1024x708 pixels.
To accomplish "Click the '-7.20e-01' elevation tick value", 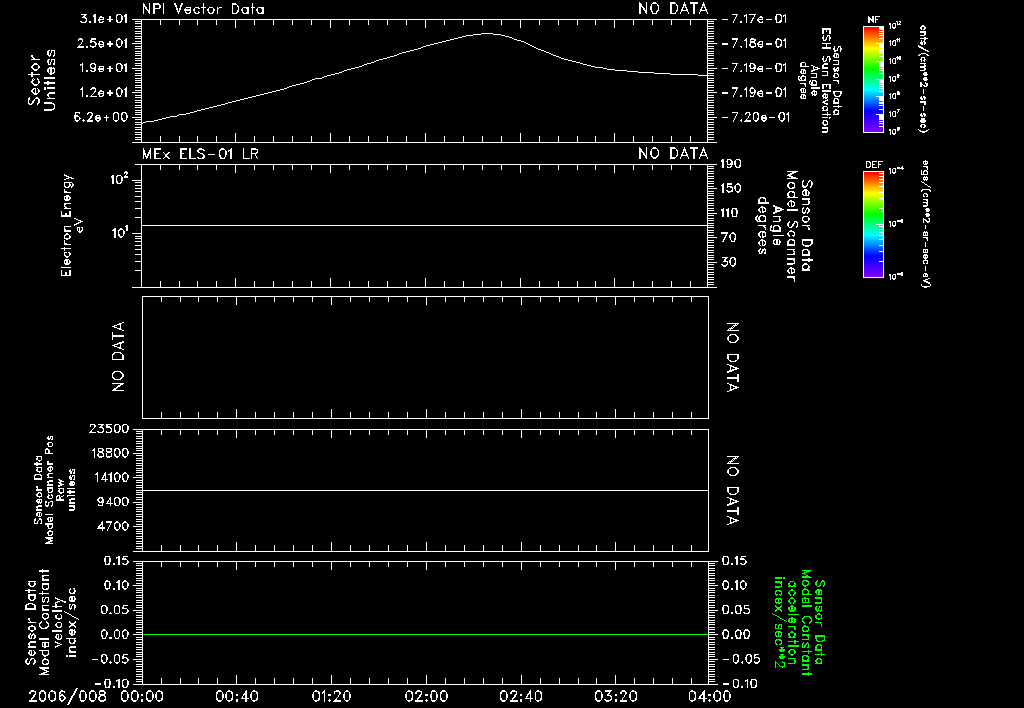I will pyautogui.click(x=756, y=117).
